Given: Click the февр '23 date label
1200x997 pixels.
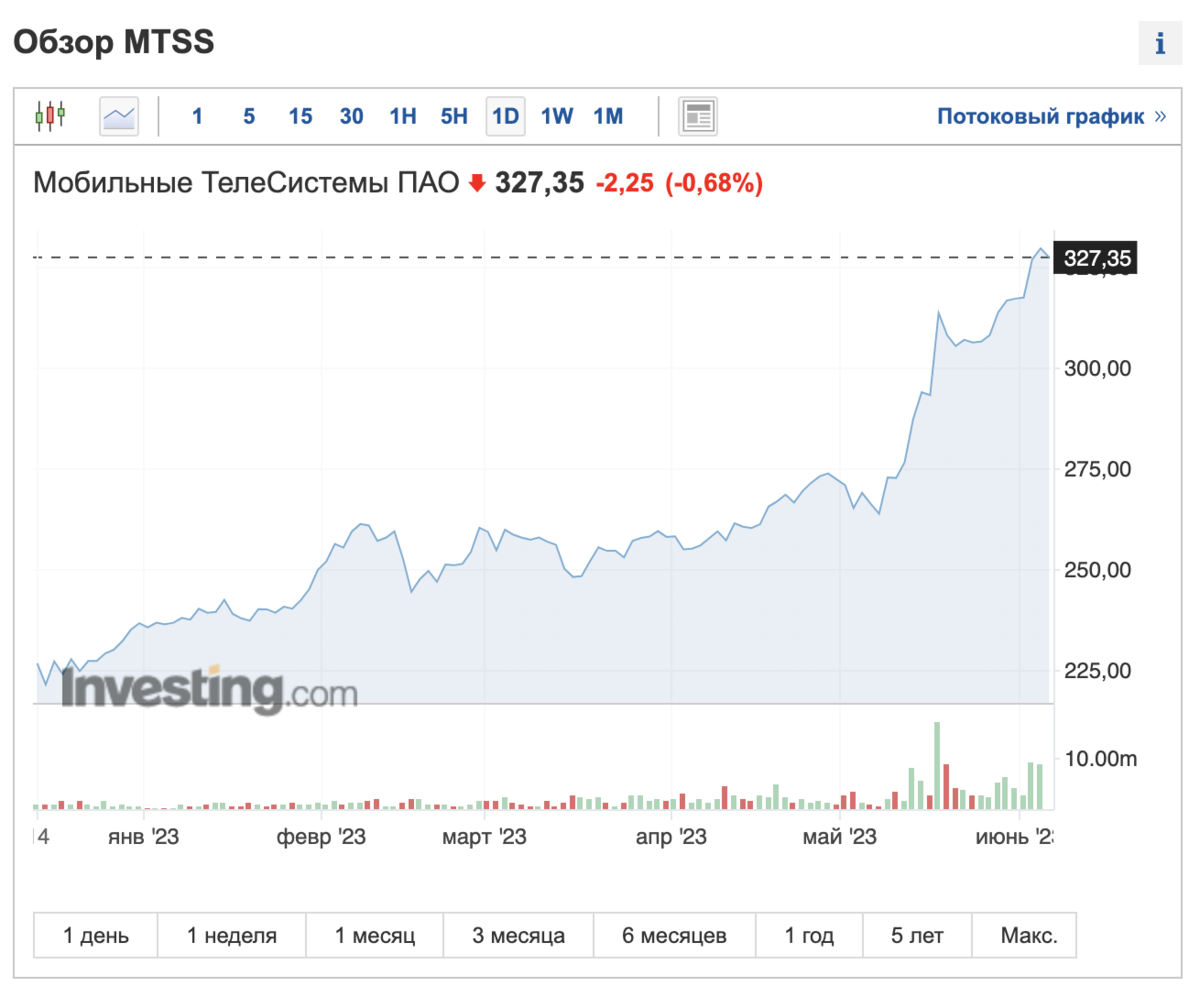Looking at the screenshot, I should tap(321, 836).
